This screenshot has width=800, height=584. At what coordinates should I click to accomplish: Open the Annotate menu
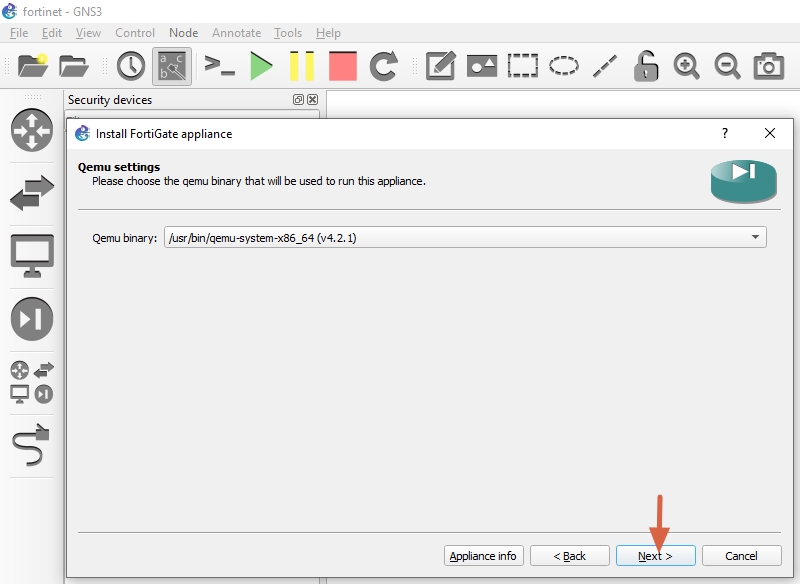click(236, 33)
